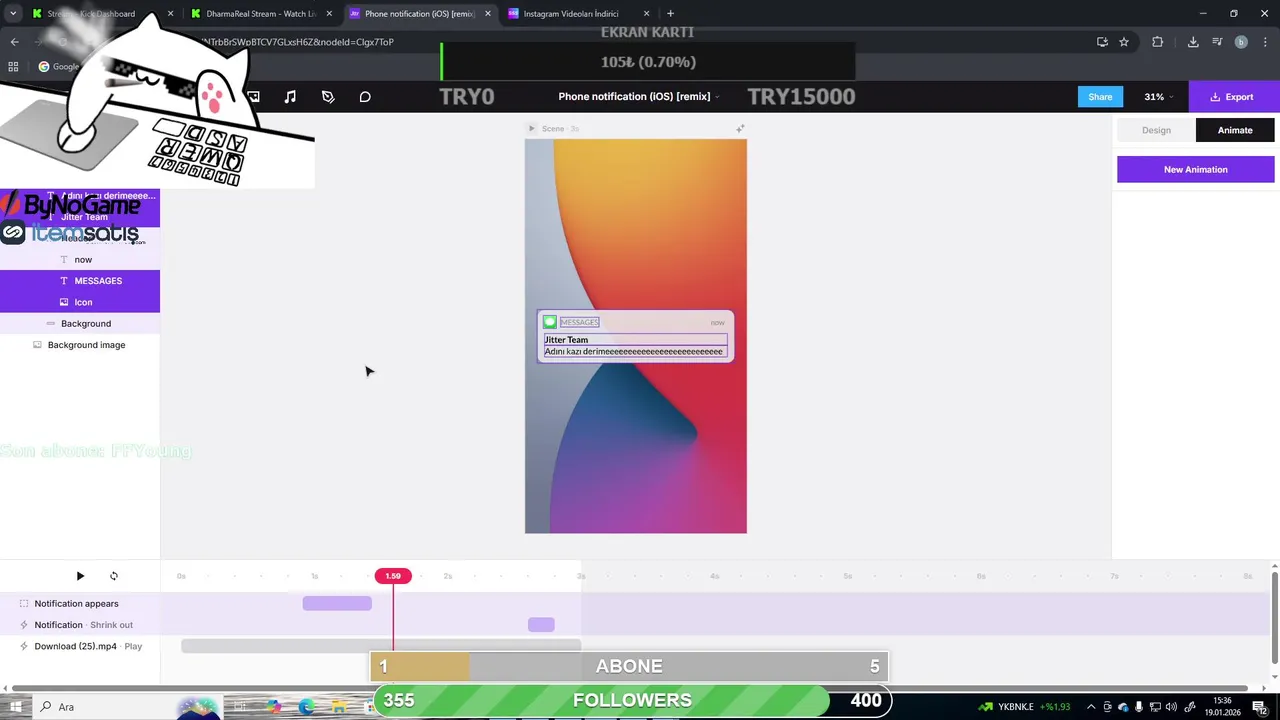The image size is (1280, 720).
Task: Click the taskbar clock showing 15:36
Action: click(x=1225, y=707)
